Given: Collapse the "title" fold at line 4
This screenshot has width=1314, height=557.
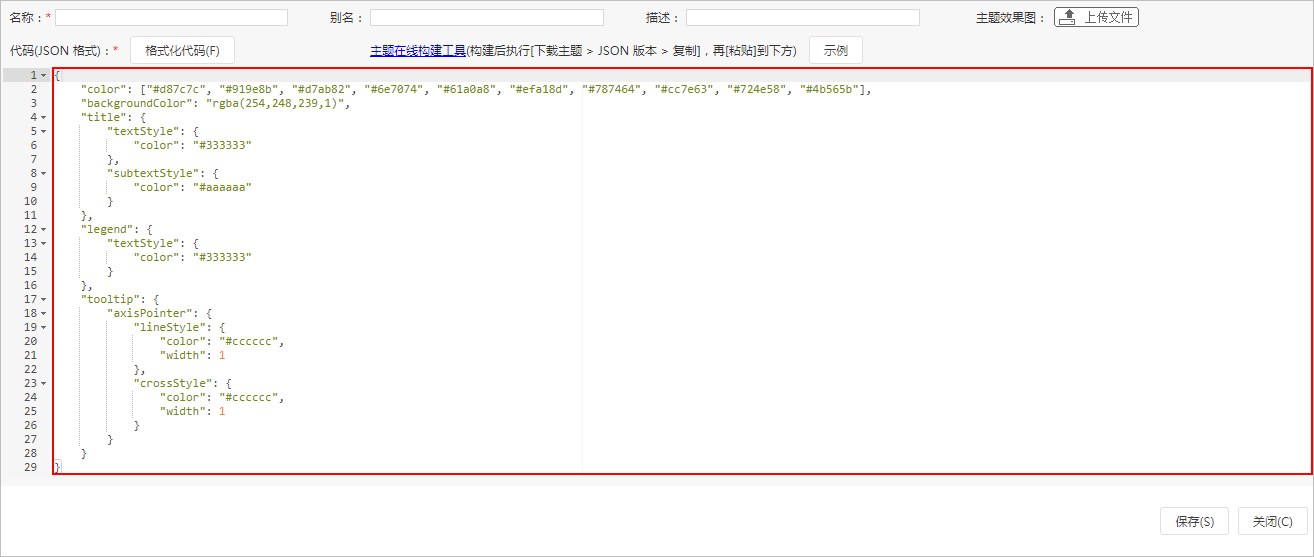Looking at the screenshot, I should coord(44,117).
